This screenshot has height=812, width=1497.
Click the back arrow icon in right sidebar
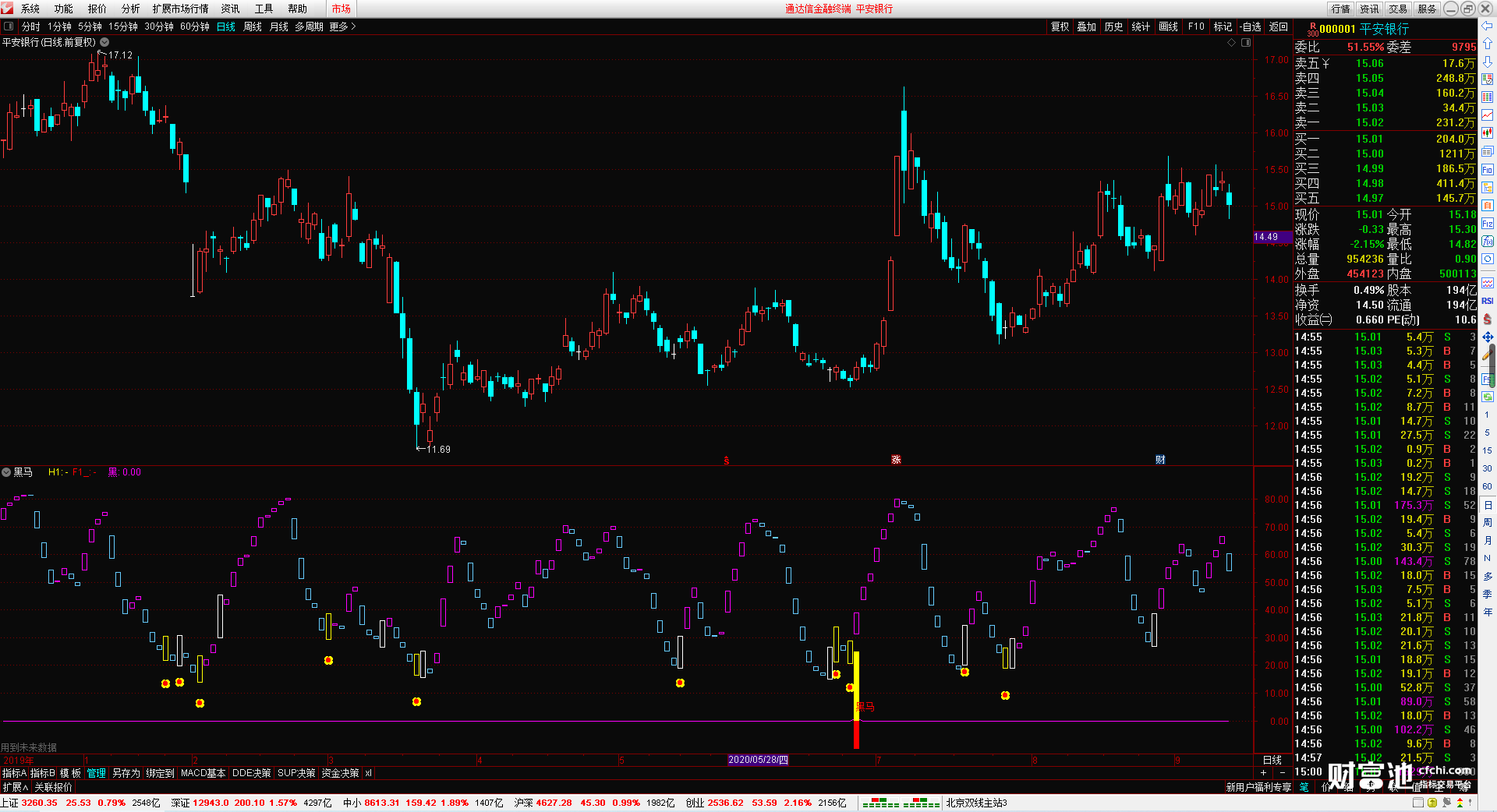1488,26
